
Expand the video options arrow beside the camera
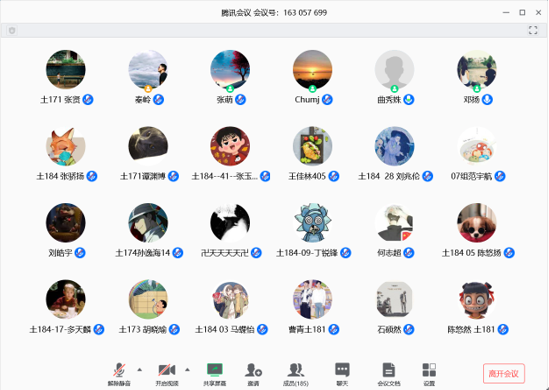(187, 370)
